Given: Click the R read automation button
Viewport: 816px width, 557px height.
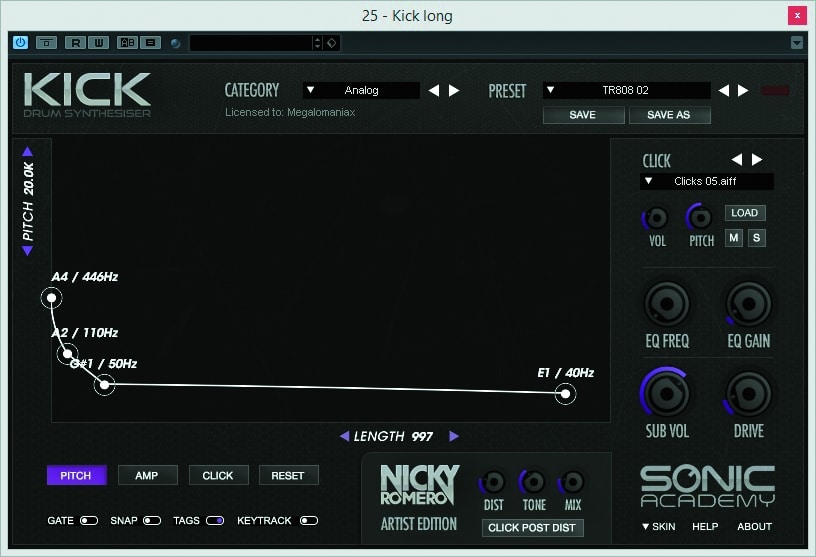Looking at the screenshot, I should pos(76,43).
